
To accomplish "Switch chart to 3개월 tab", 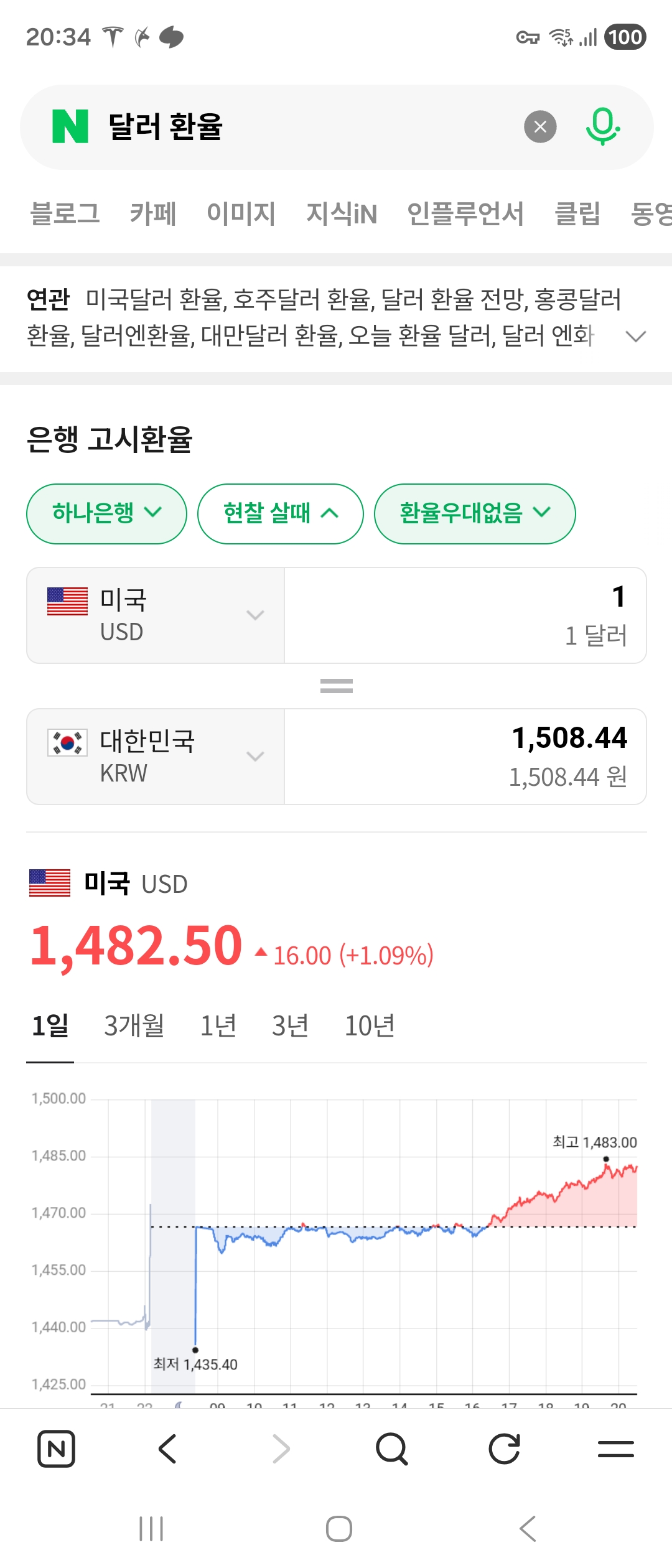I will tap(134, 1026).
